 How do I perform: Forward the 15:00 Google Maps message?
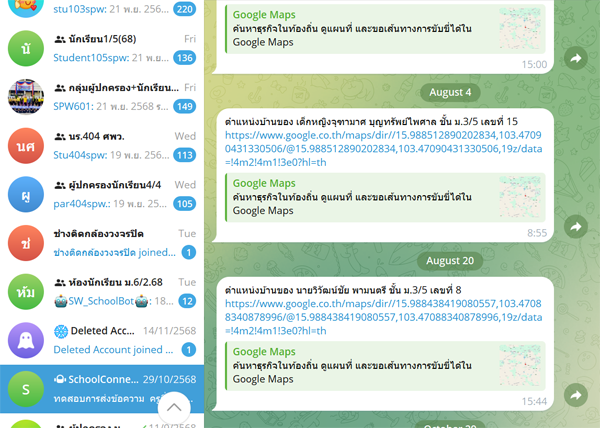(x=576, y=60)
